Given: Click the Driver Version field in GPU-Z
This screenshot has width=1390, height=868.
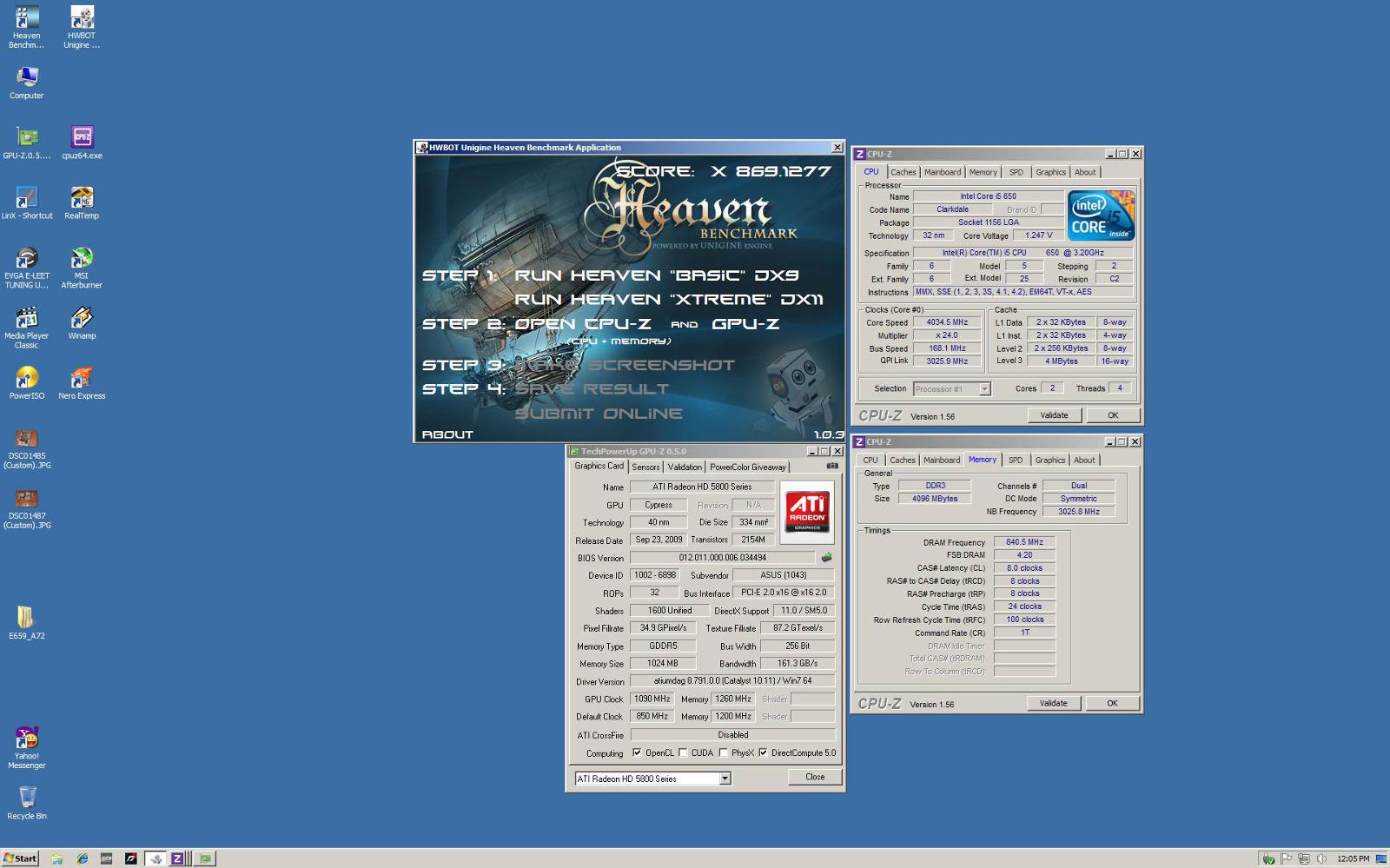Looking at the screenshot, I should pyautogui.click(x=732, y=681).
